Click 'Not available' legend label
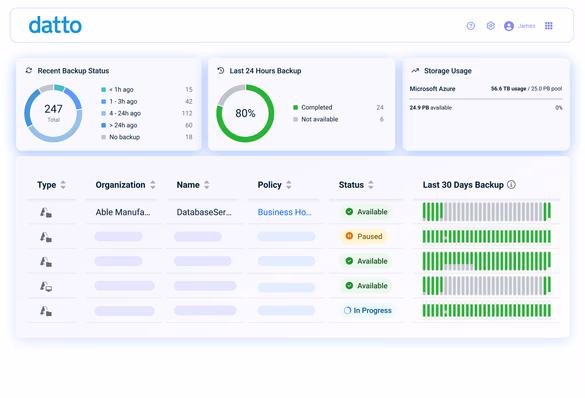The width and height of the screenshot is (585, 398). 320,119
